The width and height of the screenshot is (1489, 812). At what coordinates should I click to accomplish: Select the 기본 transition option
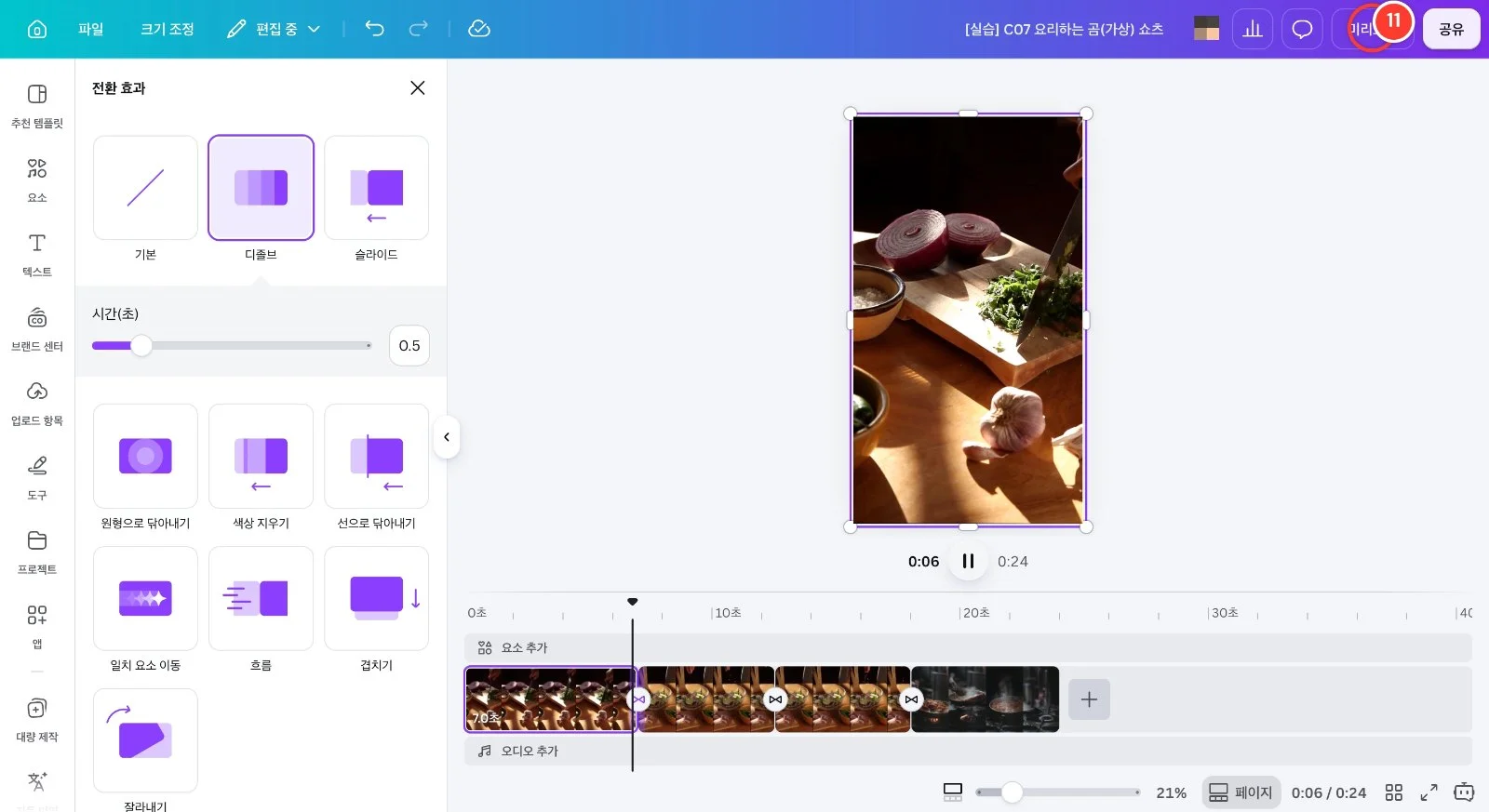(x=145, y=188)
